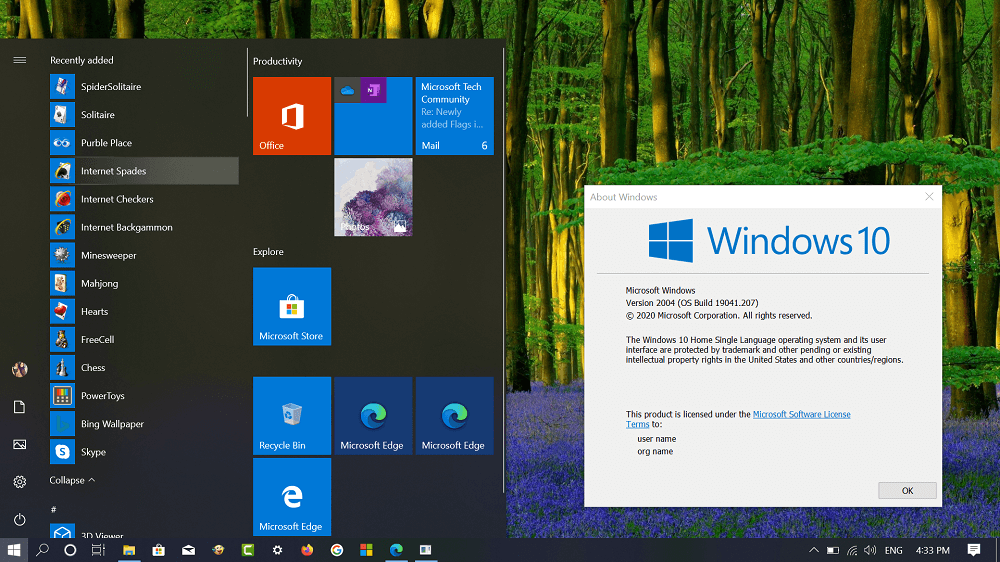Open Task View on the taskbar
This screenshot has width=1000, height=562.
[x=98, y=549]
